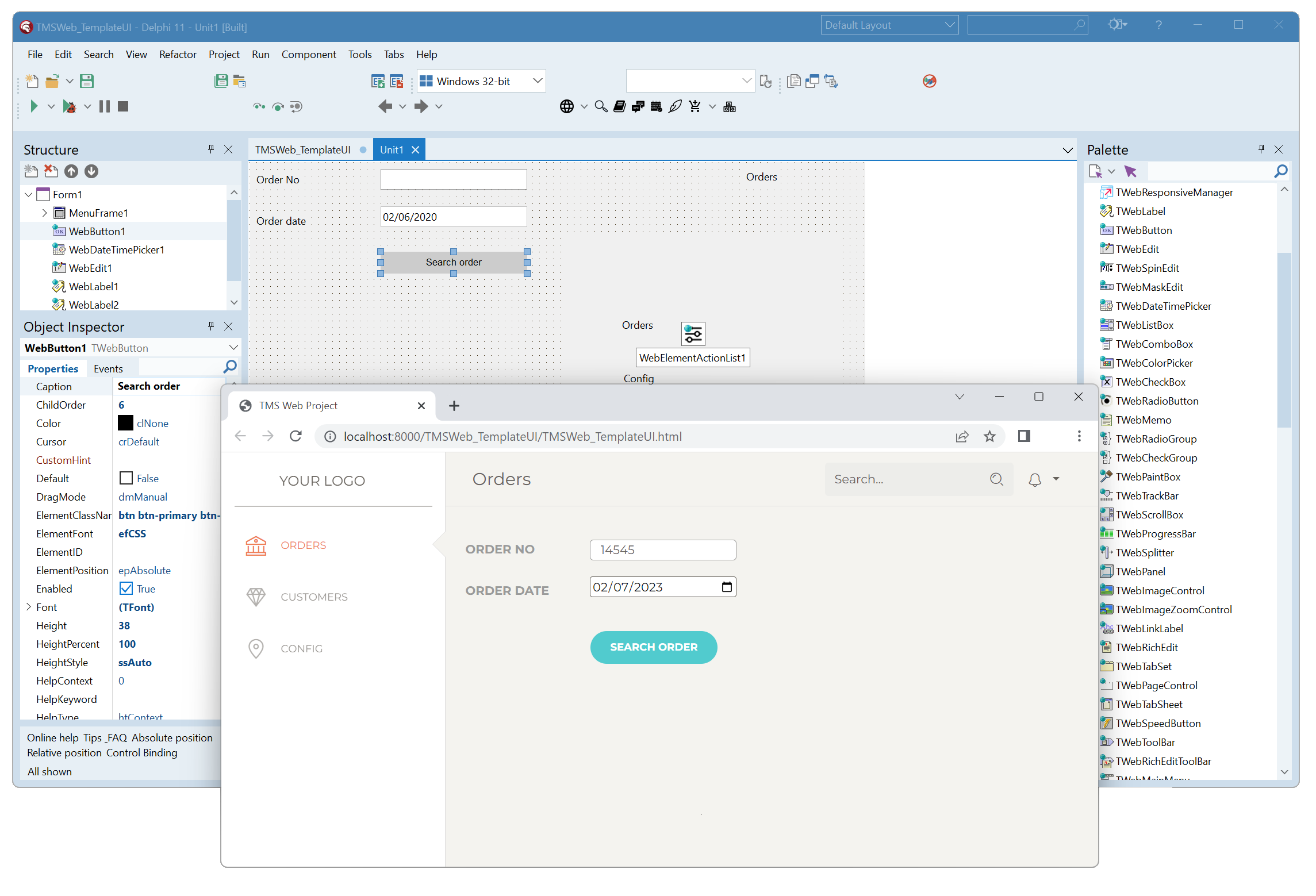The image size is (1316, 896).
Task: Toggle the Default property checkbox
Action: tap(126, 478)
